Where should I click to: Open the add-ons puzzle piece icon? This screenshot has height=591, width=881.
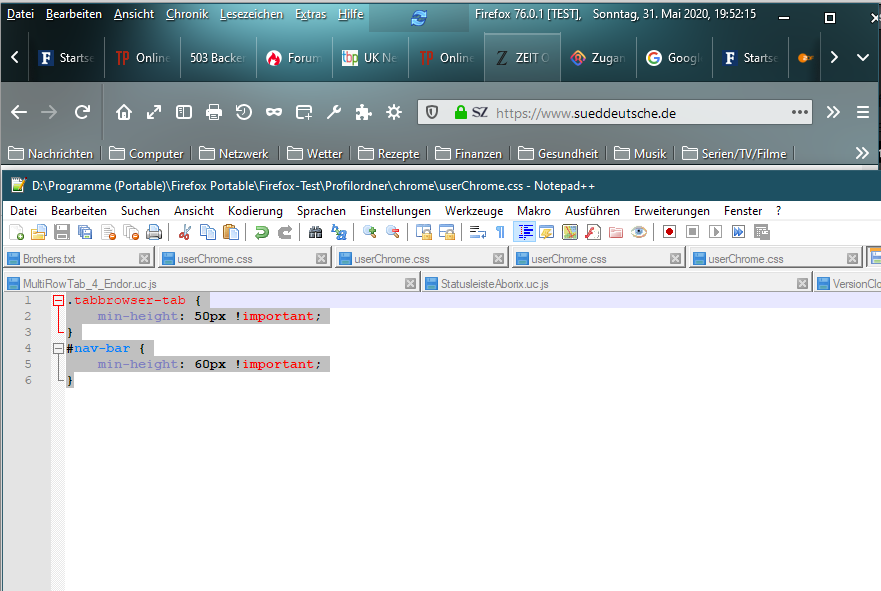(364, 113)
